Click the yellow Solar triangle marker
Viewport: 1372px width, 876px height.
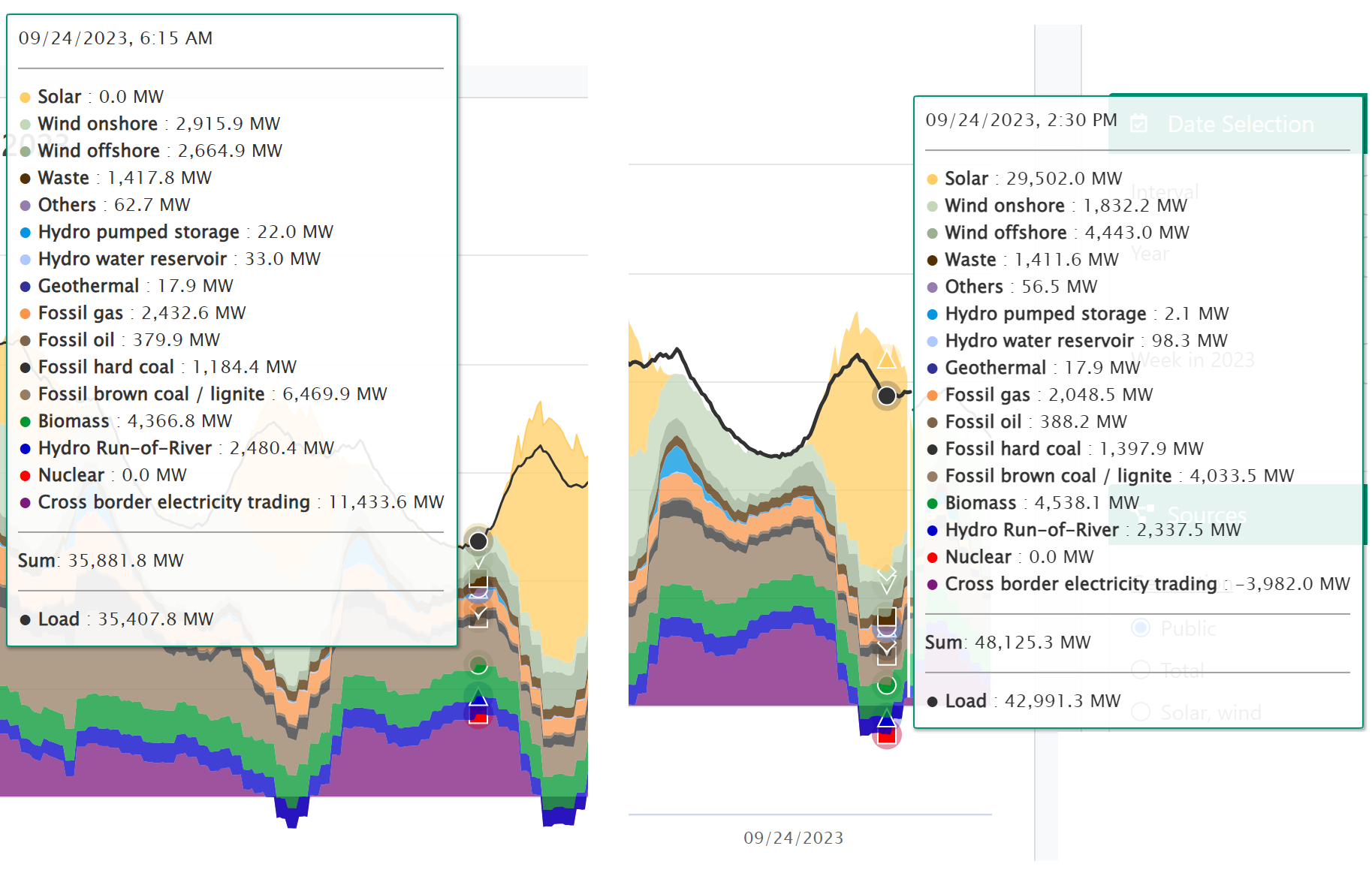click(x=887, y=359)
